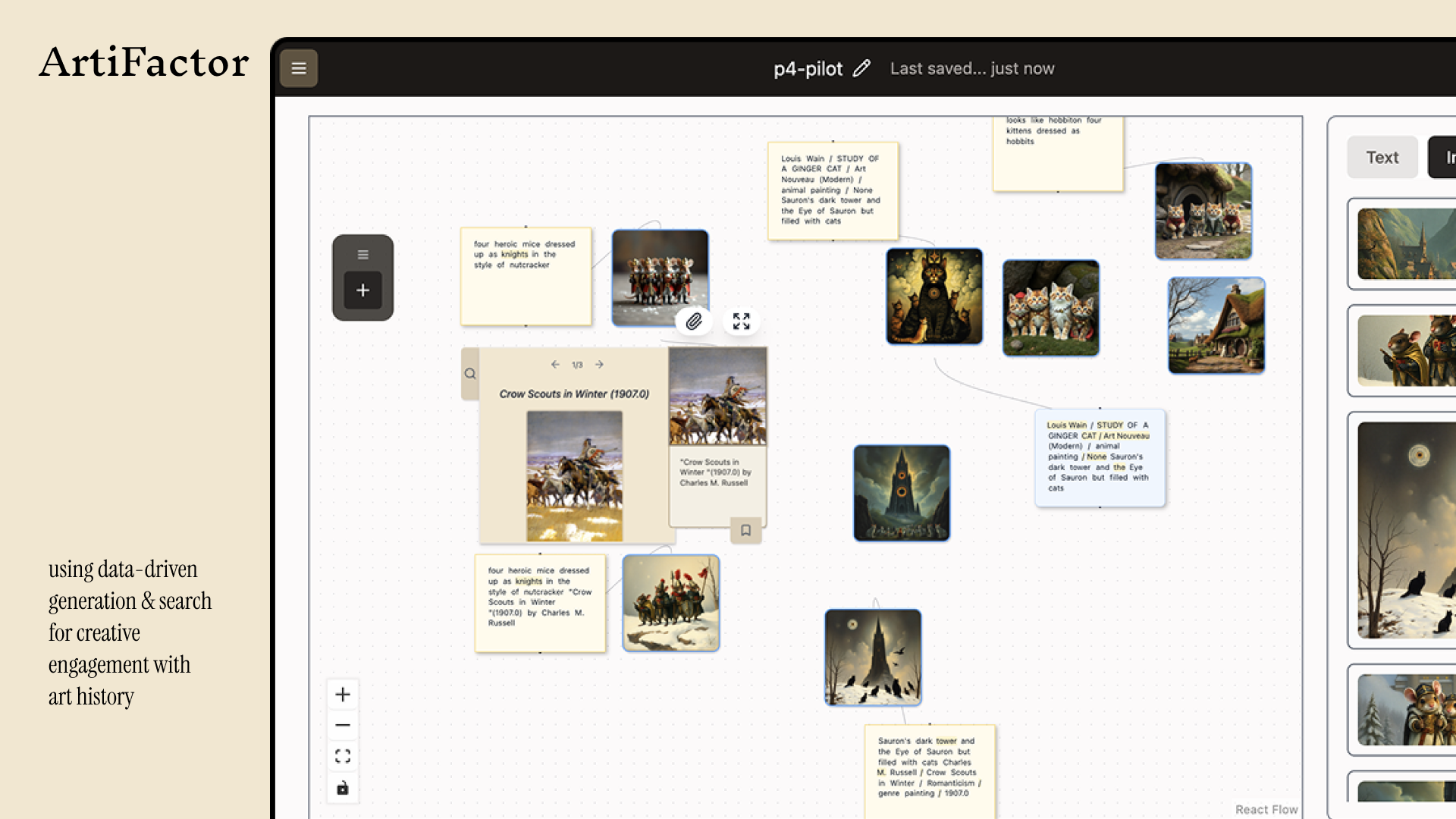Go to the previous artwork result arrow
The width and height of the screenshot is (1456, 819).
tap(555, 365)
